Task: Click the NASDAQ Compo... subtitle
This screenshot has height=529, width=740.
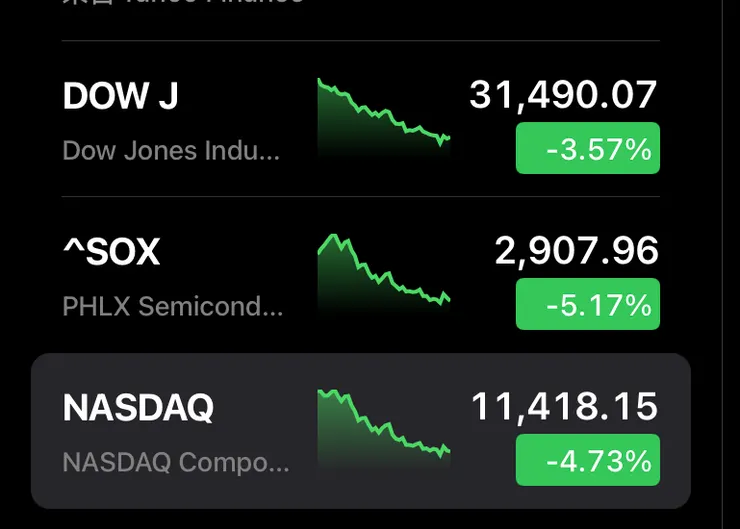Action: [176, 462]
